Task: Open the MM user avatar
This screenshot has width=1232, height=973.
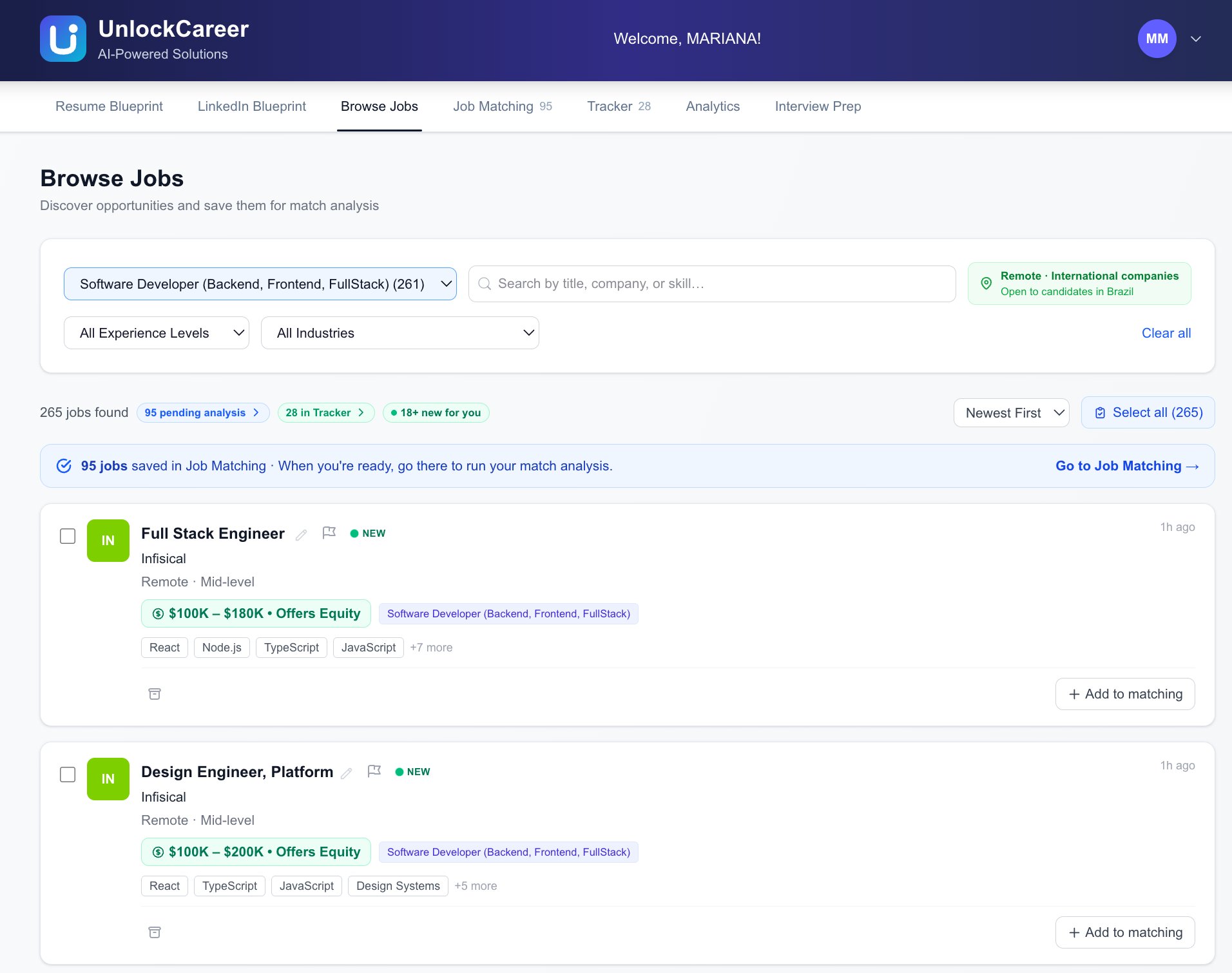Action: pos(1157,39)
